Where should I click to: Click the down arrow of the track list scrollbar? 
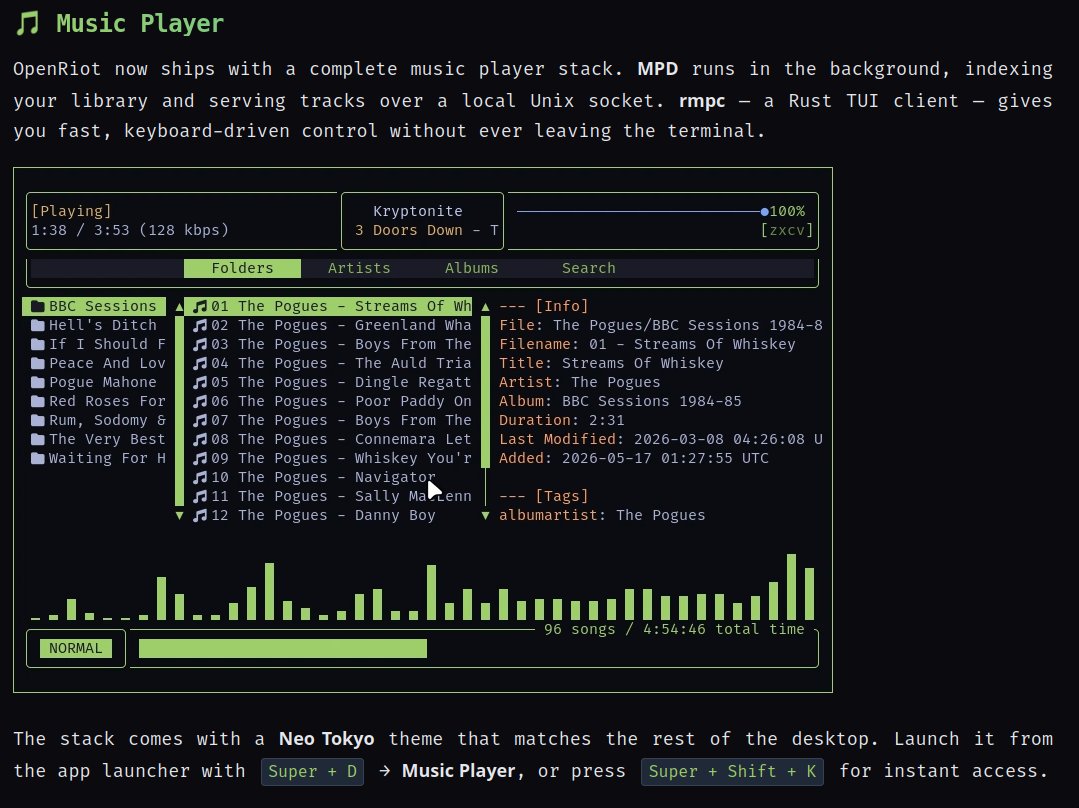click(180, 515)
